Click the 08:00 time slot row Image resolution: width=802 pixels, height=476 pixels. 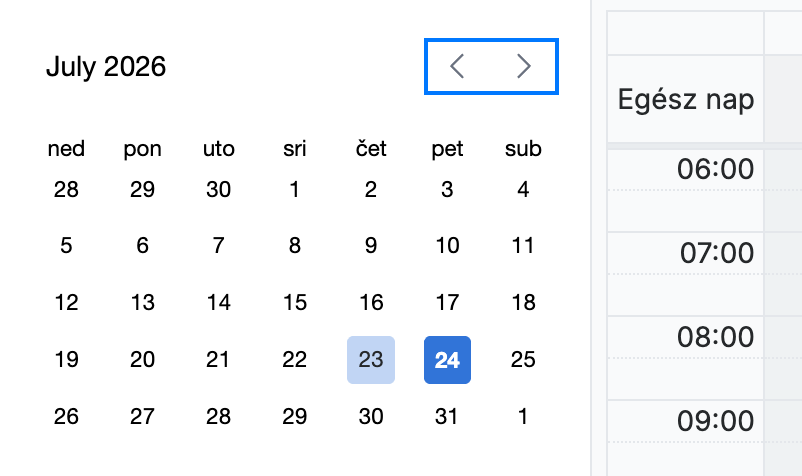click(x=705, y=358)
